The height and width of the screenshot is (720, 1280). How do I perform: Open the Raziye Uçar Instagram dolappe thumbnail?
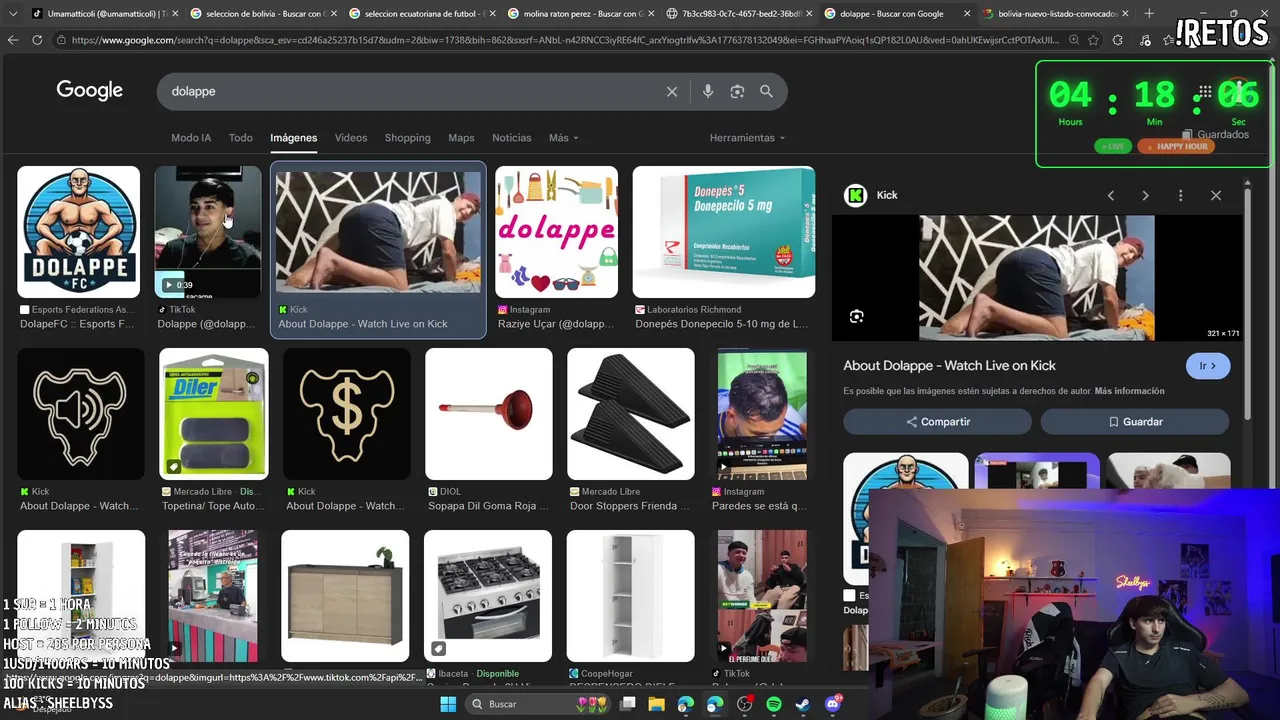click(x=556, y=232)
